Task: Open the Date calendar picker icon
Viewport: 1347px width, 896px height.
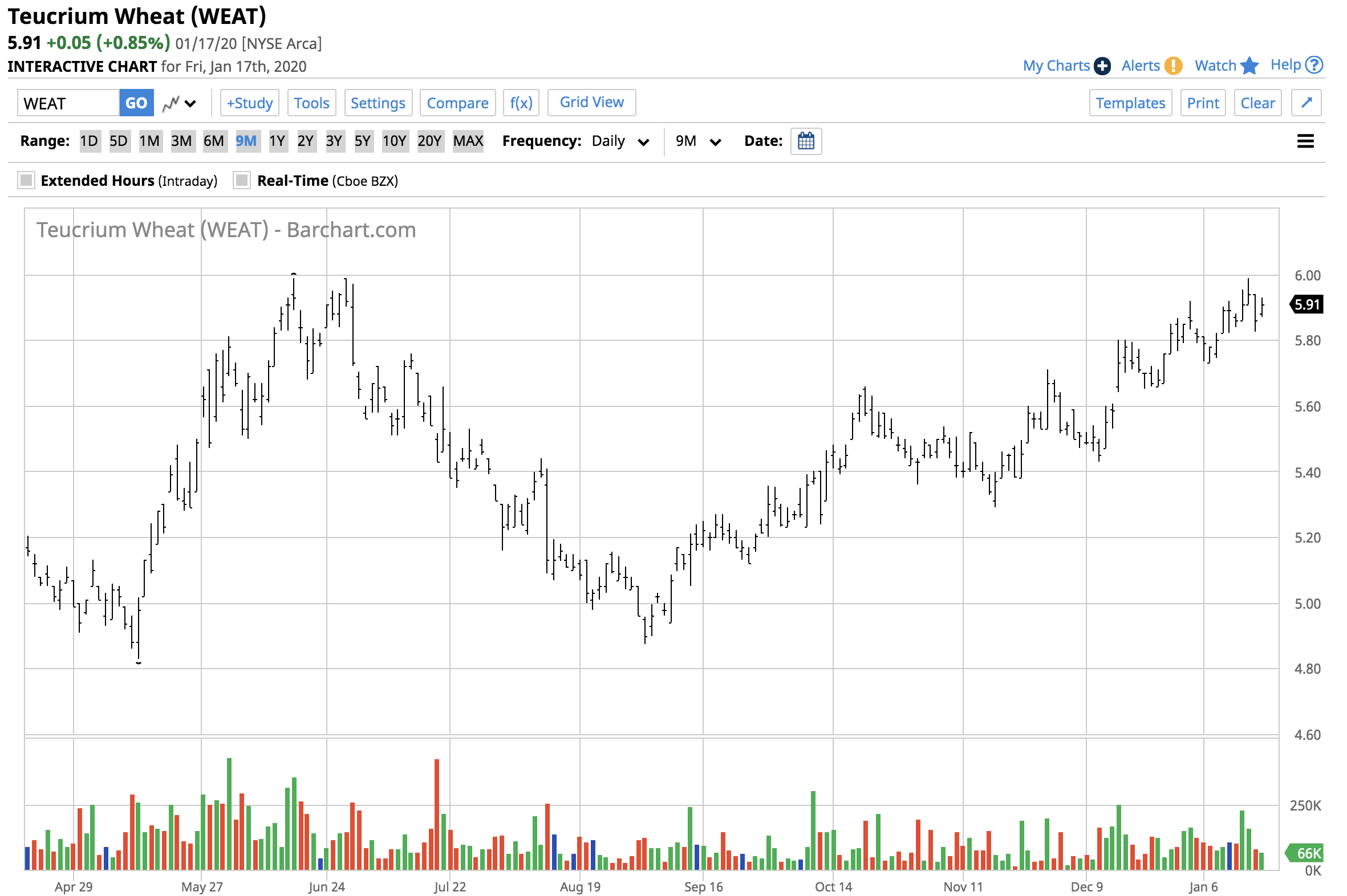Action: coord(805,141)
